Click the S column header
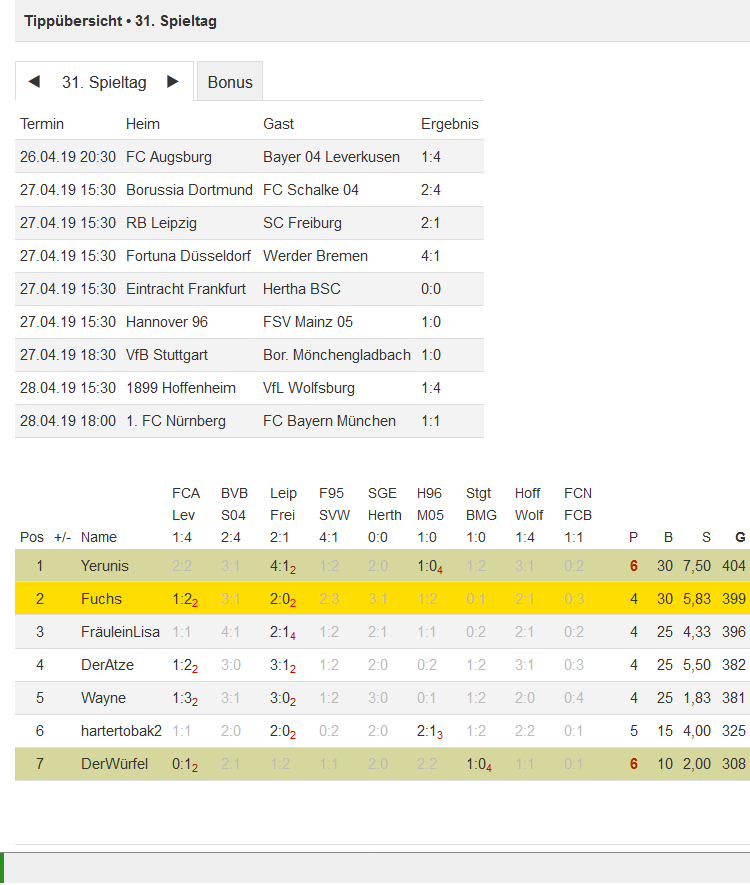Screen dimensions: 750x885 [x=706, y=537]
